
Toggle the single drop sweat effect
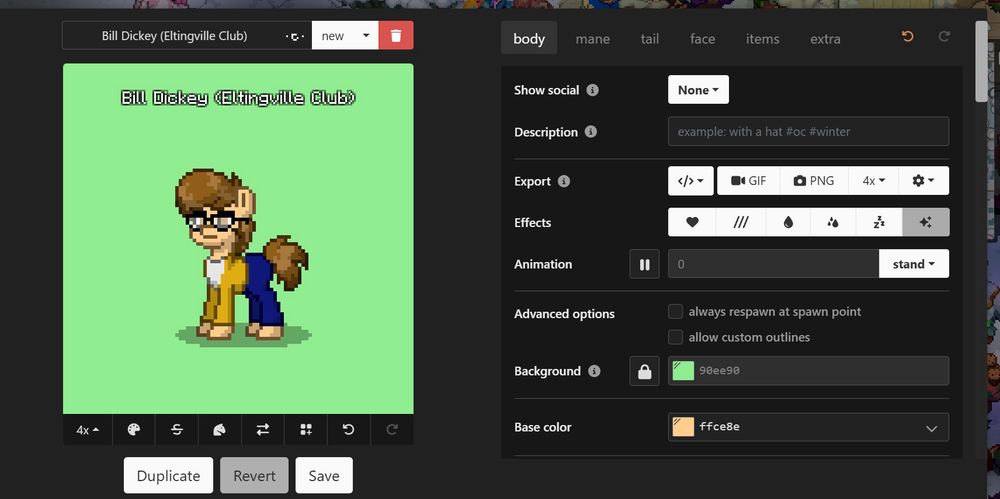pyautogui.click(x=788, y=222)
